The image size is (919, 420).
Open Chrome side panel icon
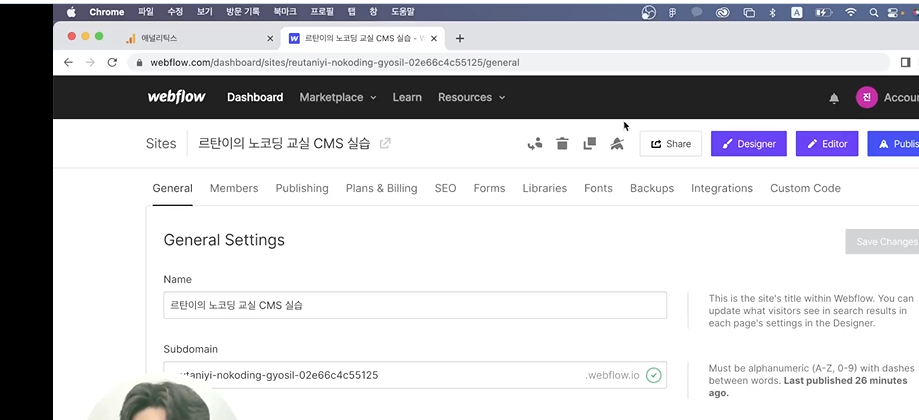[905, 62]
